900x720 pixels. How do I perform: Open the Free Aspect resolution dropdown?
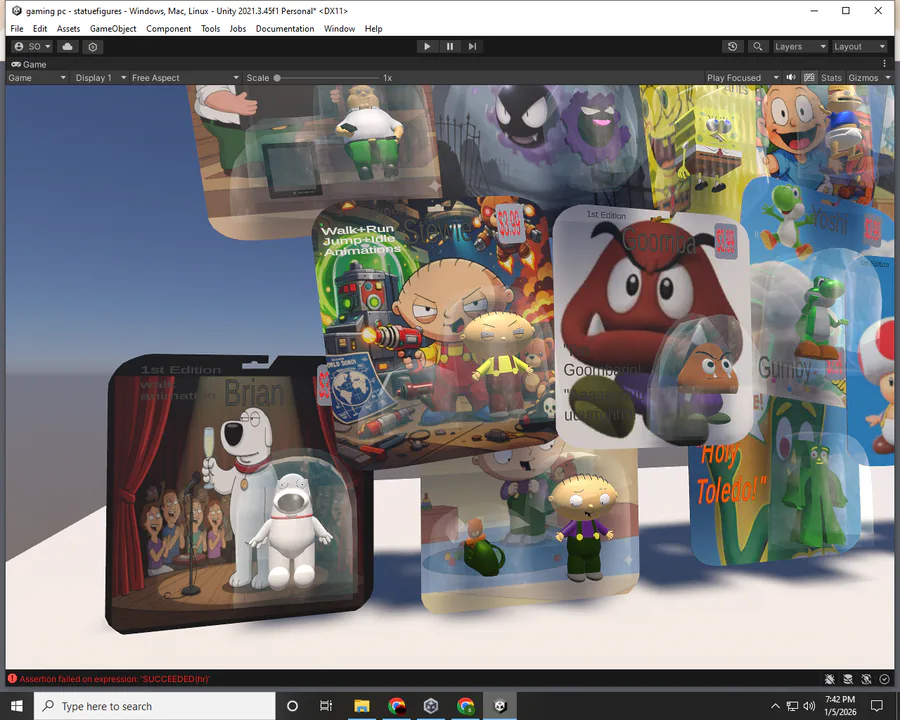coord(185,78)
